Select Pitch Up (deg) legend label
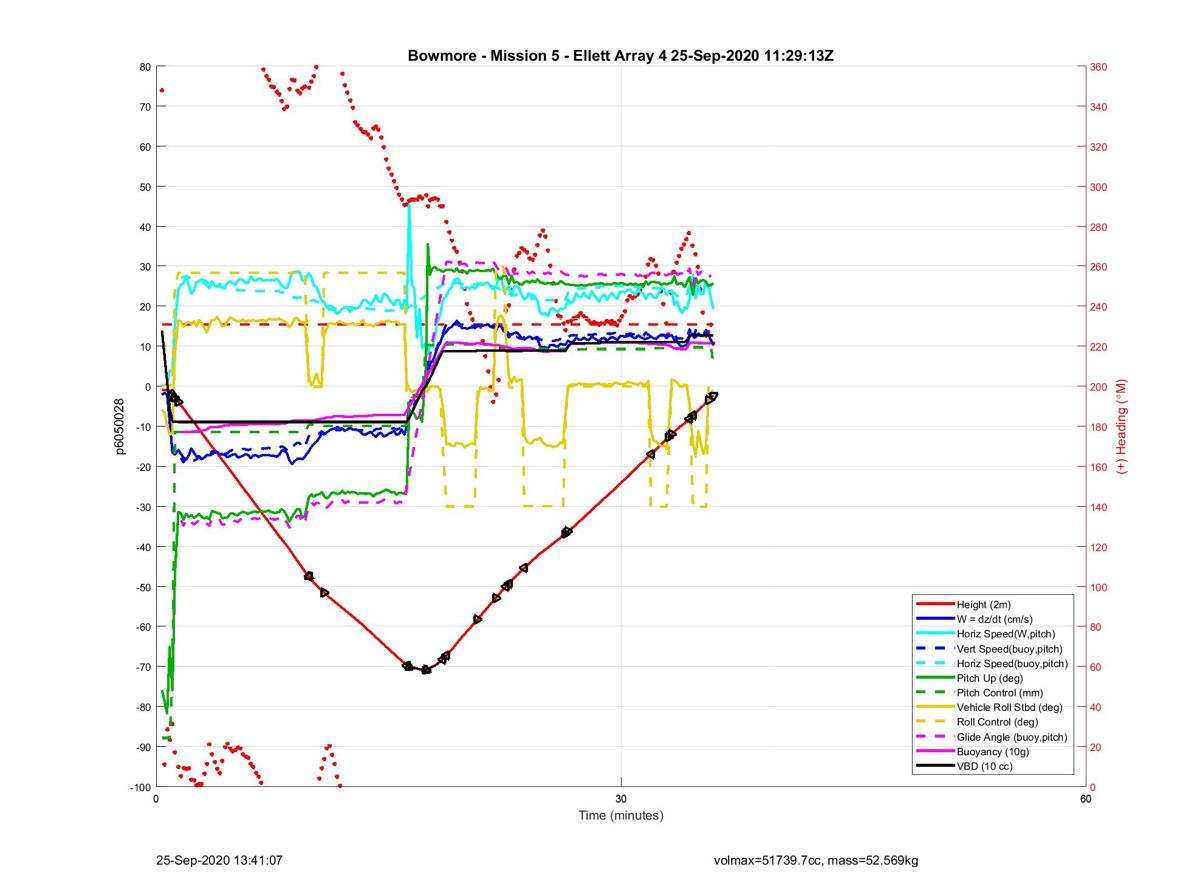This screenshot has height=885, width=1200. [x=990, y=678]
